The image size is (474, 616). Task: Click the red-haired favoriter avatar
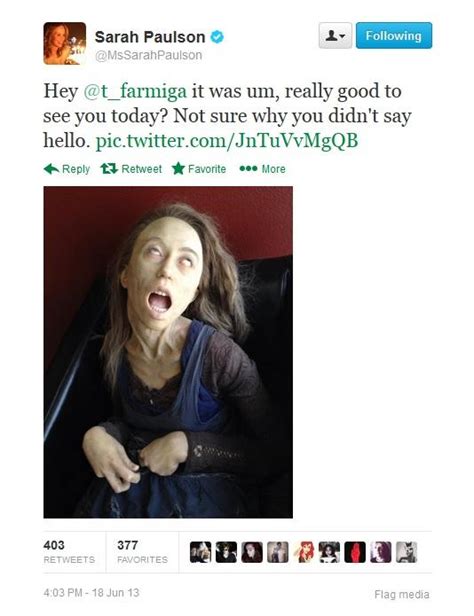(304, 552)
